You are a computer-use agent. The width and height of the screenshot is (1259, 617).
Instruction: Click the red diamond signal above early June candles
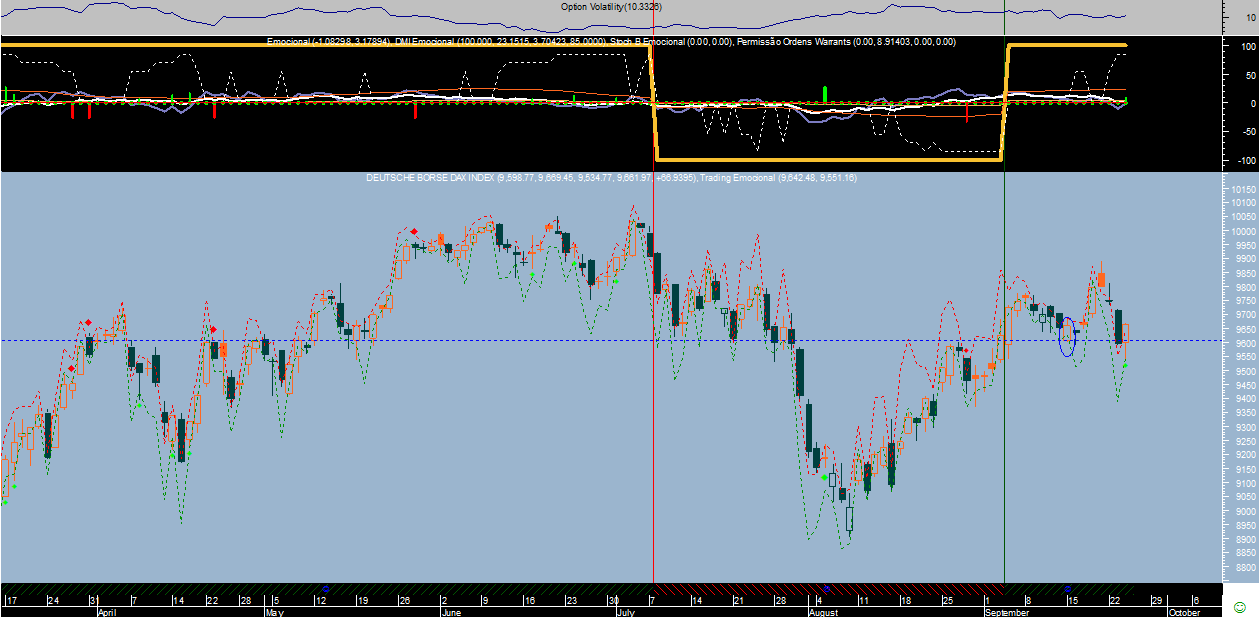[x=414, y=231]
